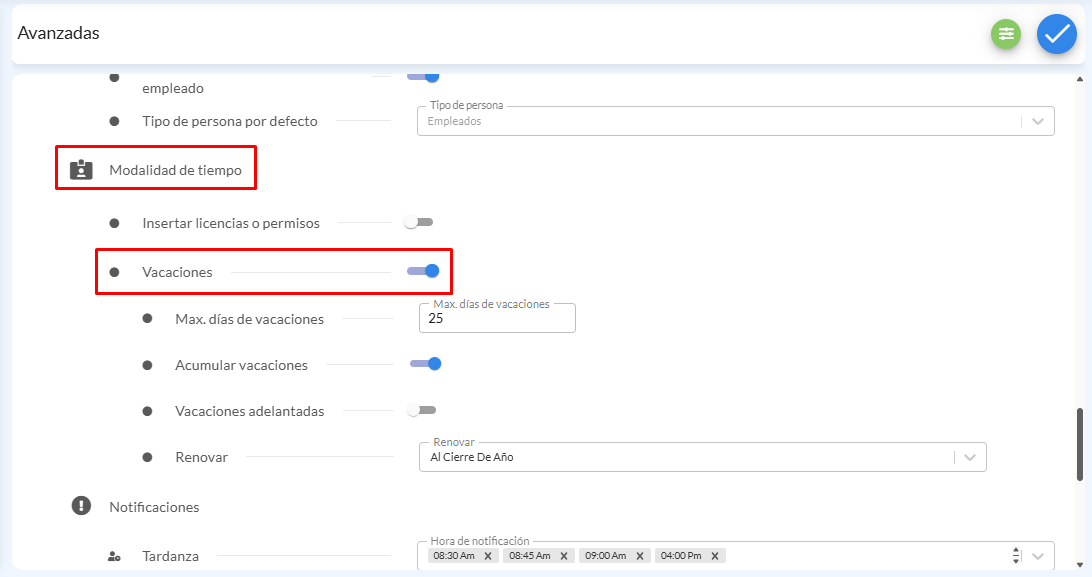
Task: Delete the 09:00 Am time chip
Action: tap(640, 556)
